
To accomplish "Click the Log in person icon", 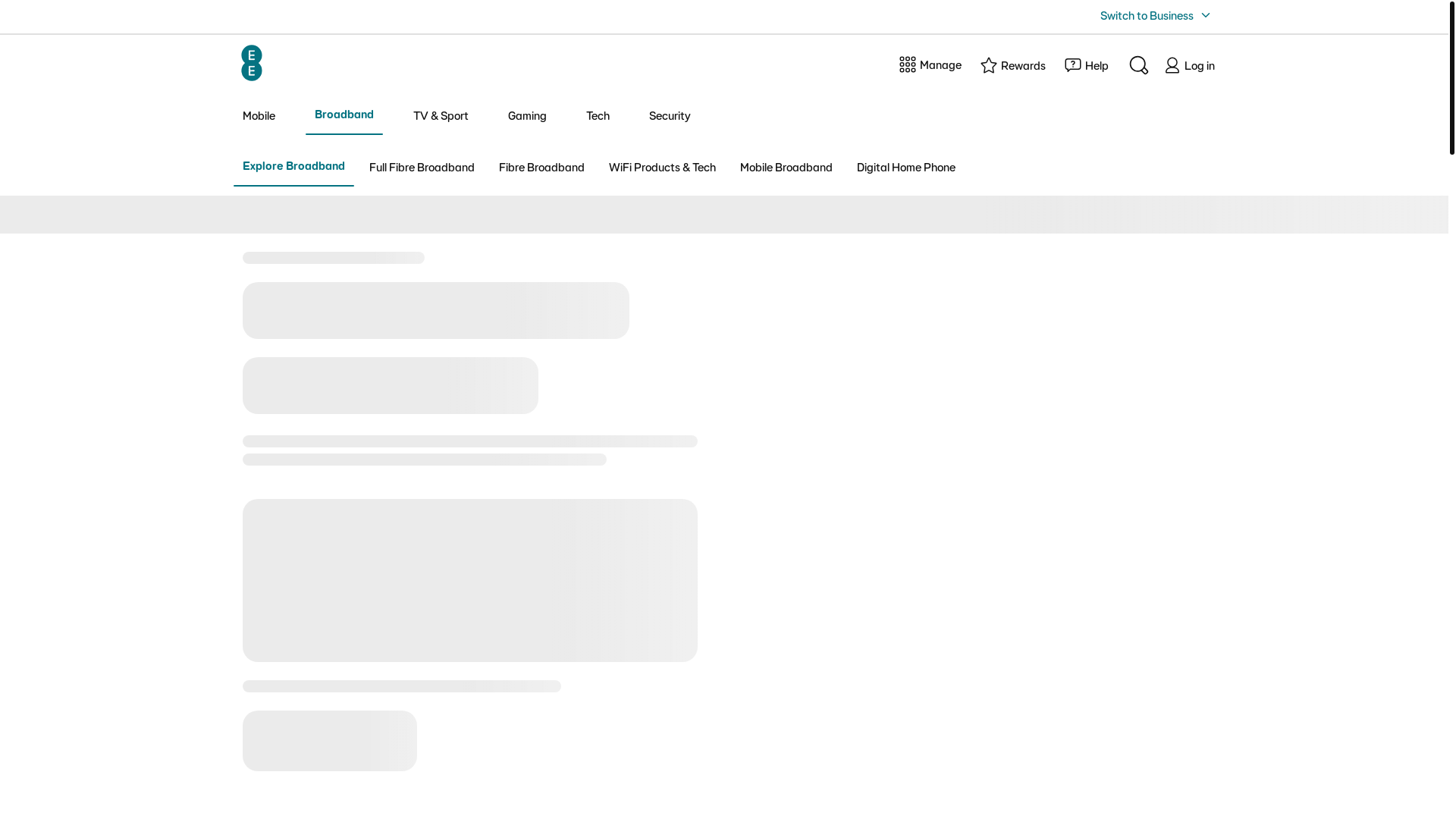I will (x=1172, y=65).
